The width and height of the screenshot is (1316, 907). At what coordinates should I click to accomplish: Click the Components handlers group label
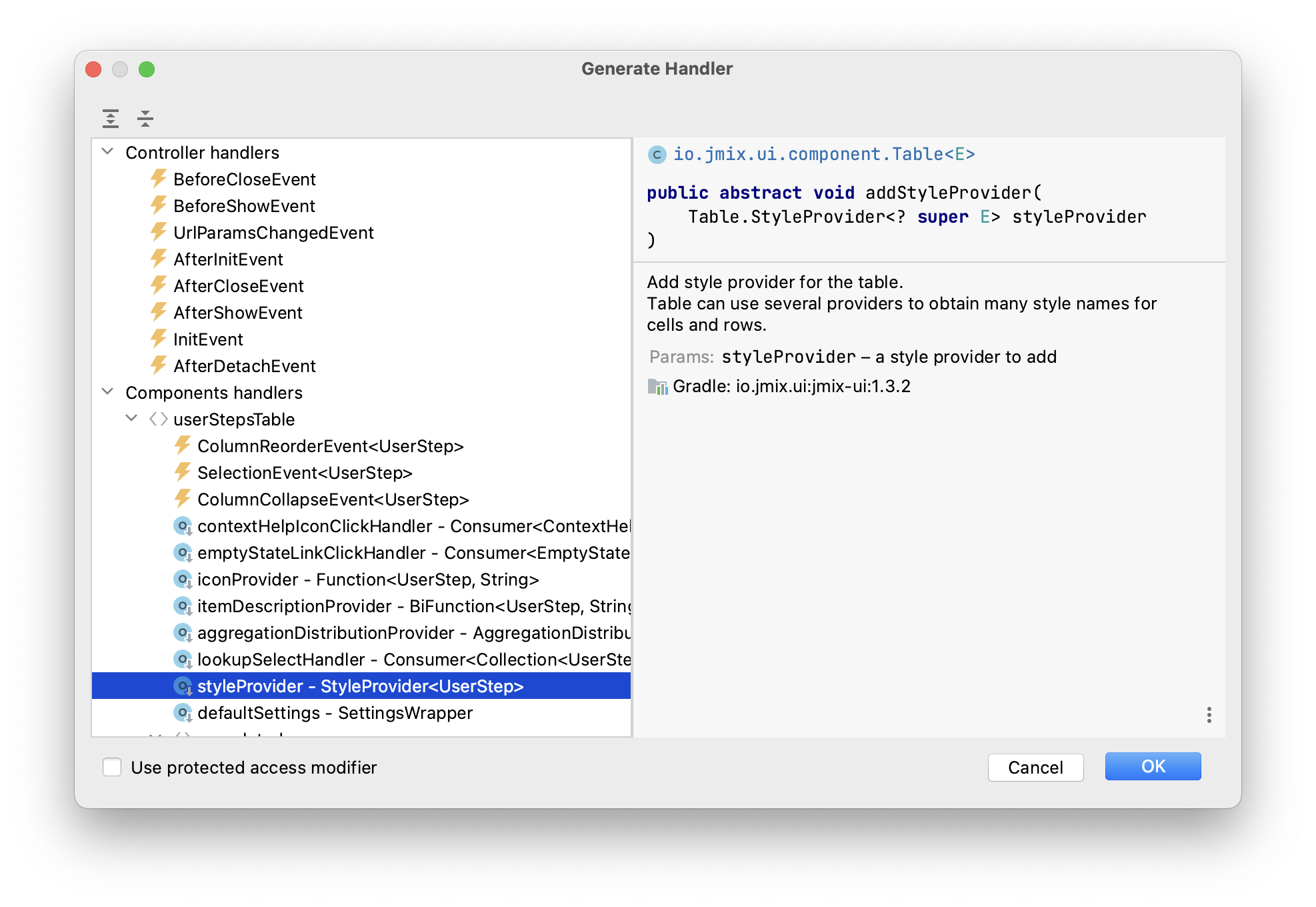[214, 393]
